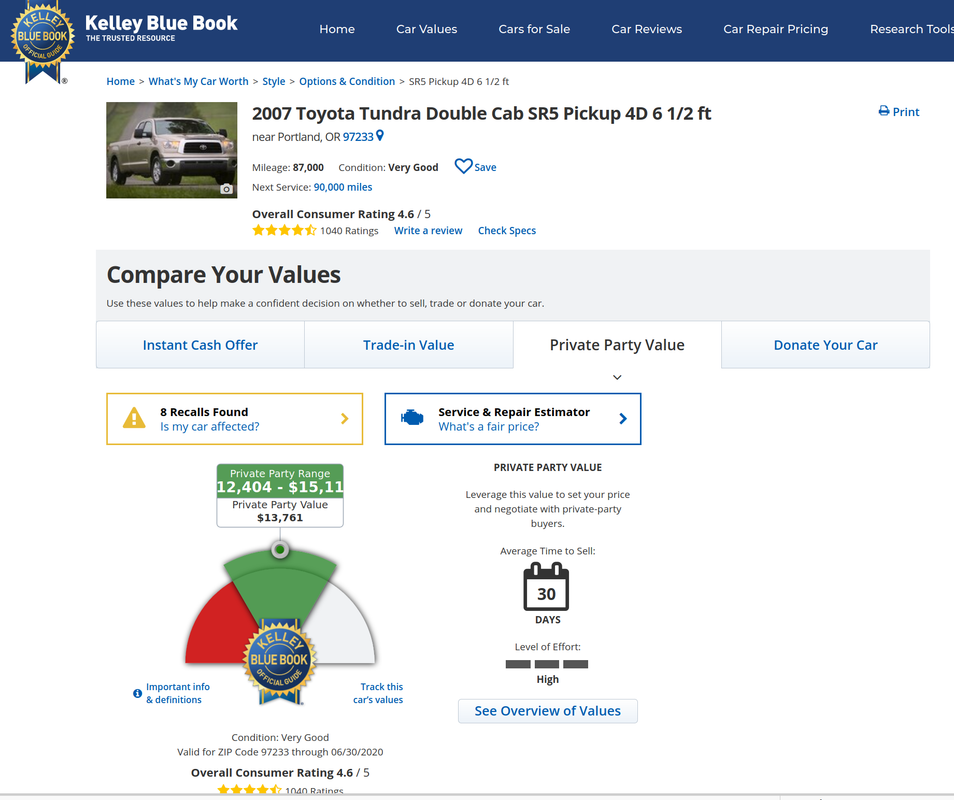Go to What's My Car Worth breadcrumb
954x800 pixels.
198,82
